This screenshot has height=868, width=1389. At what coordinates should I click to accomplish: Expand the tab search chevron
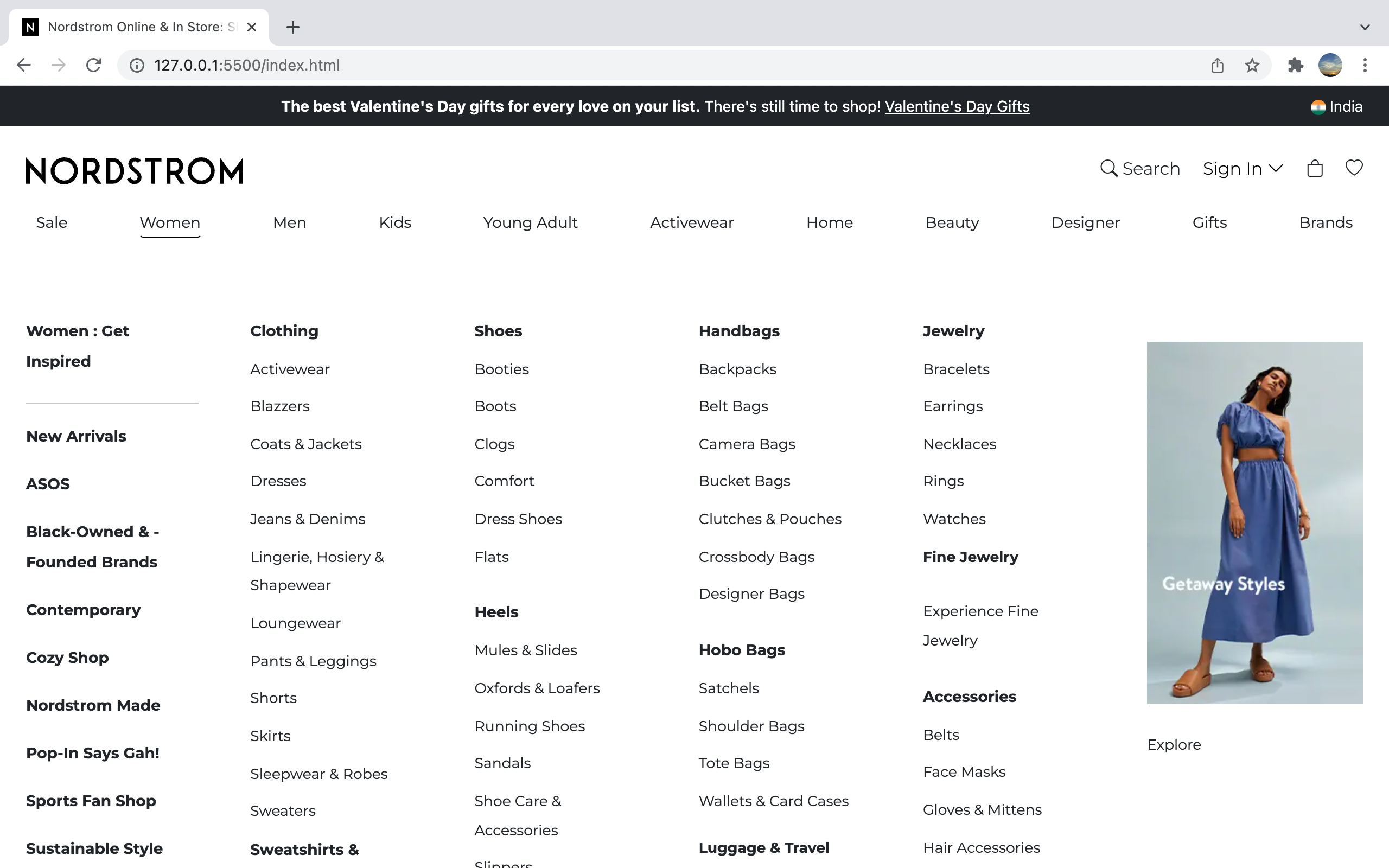pos(1365,27)
